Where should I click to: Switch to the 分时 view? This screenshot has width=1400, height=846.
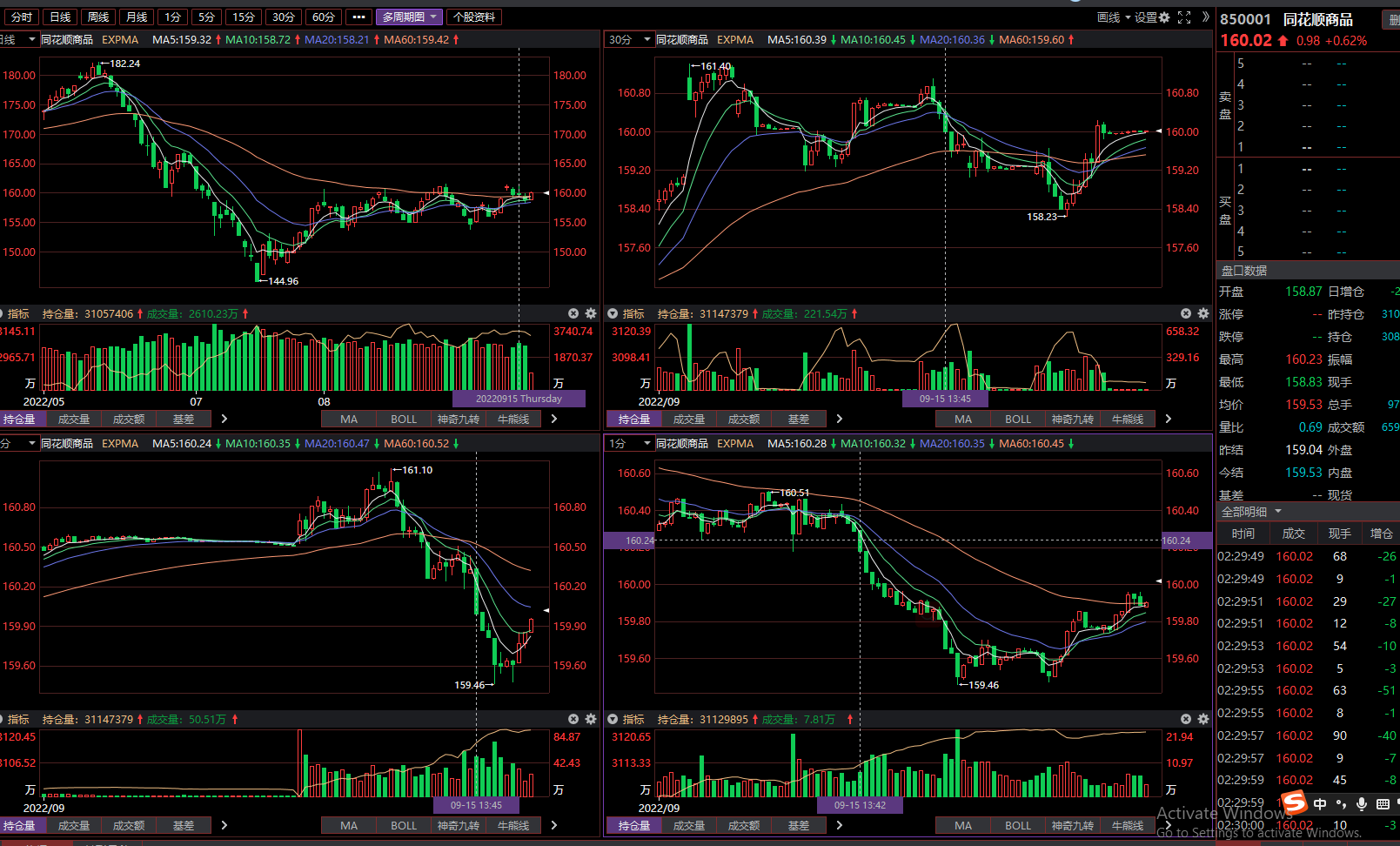pyautogui.click(x=22, y=17)
